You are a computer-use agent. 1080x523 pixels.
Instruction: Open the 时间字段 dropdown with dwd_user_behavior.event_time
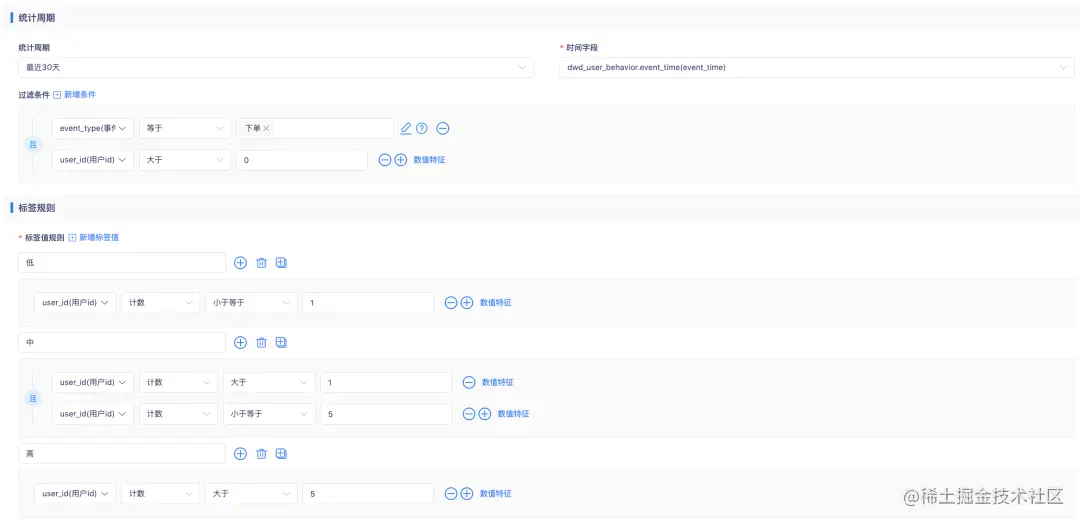816,68
